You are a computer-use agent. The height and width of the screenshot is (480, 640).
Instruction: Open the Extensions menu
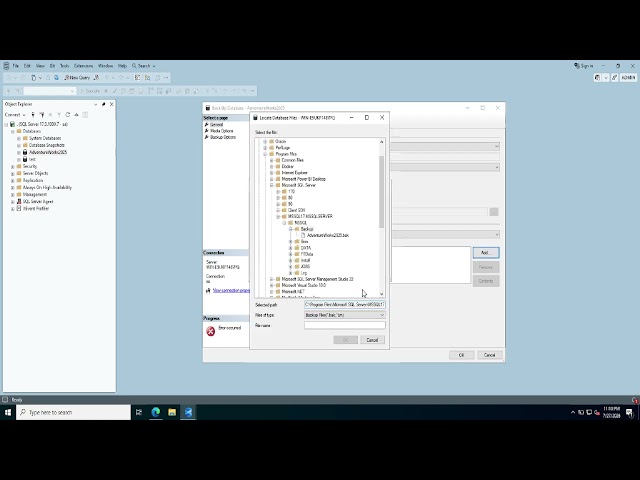tap(83, 66)
